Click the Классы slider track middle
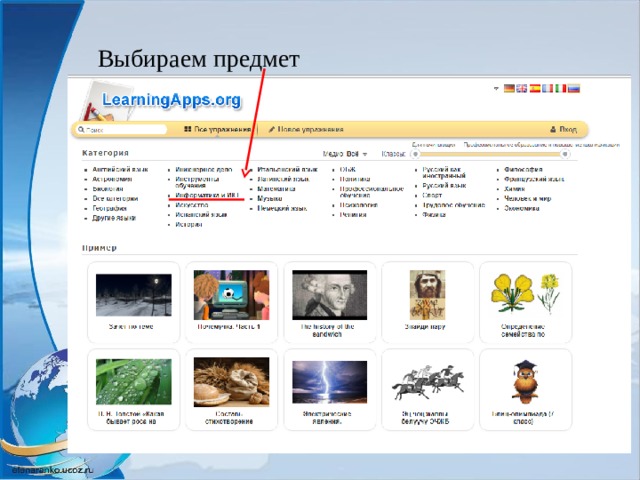 [490, 154]
